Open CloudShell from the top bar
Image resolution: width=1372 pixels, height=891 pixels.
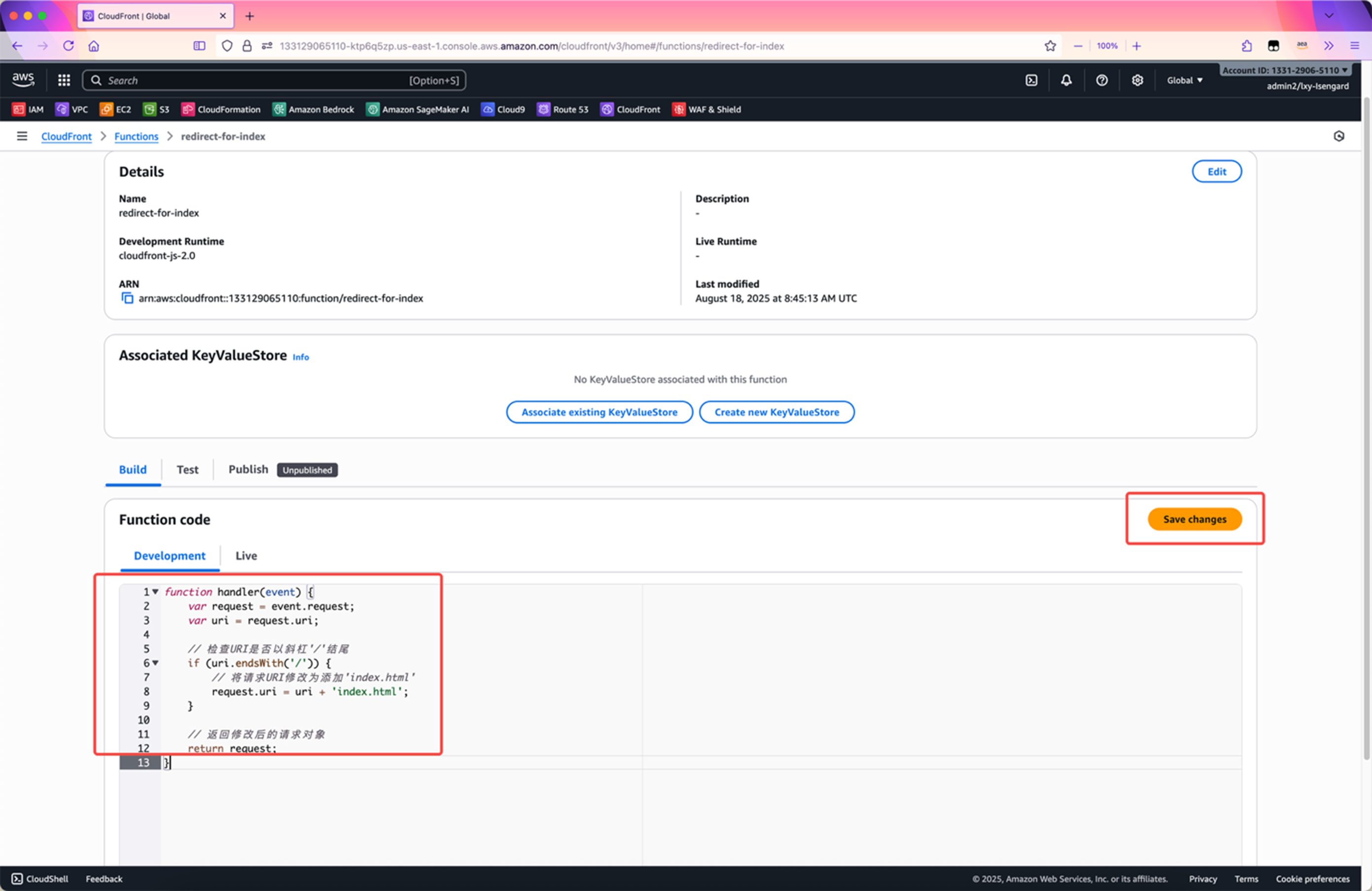coord(1031,80)
